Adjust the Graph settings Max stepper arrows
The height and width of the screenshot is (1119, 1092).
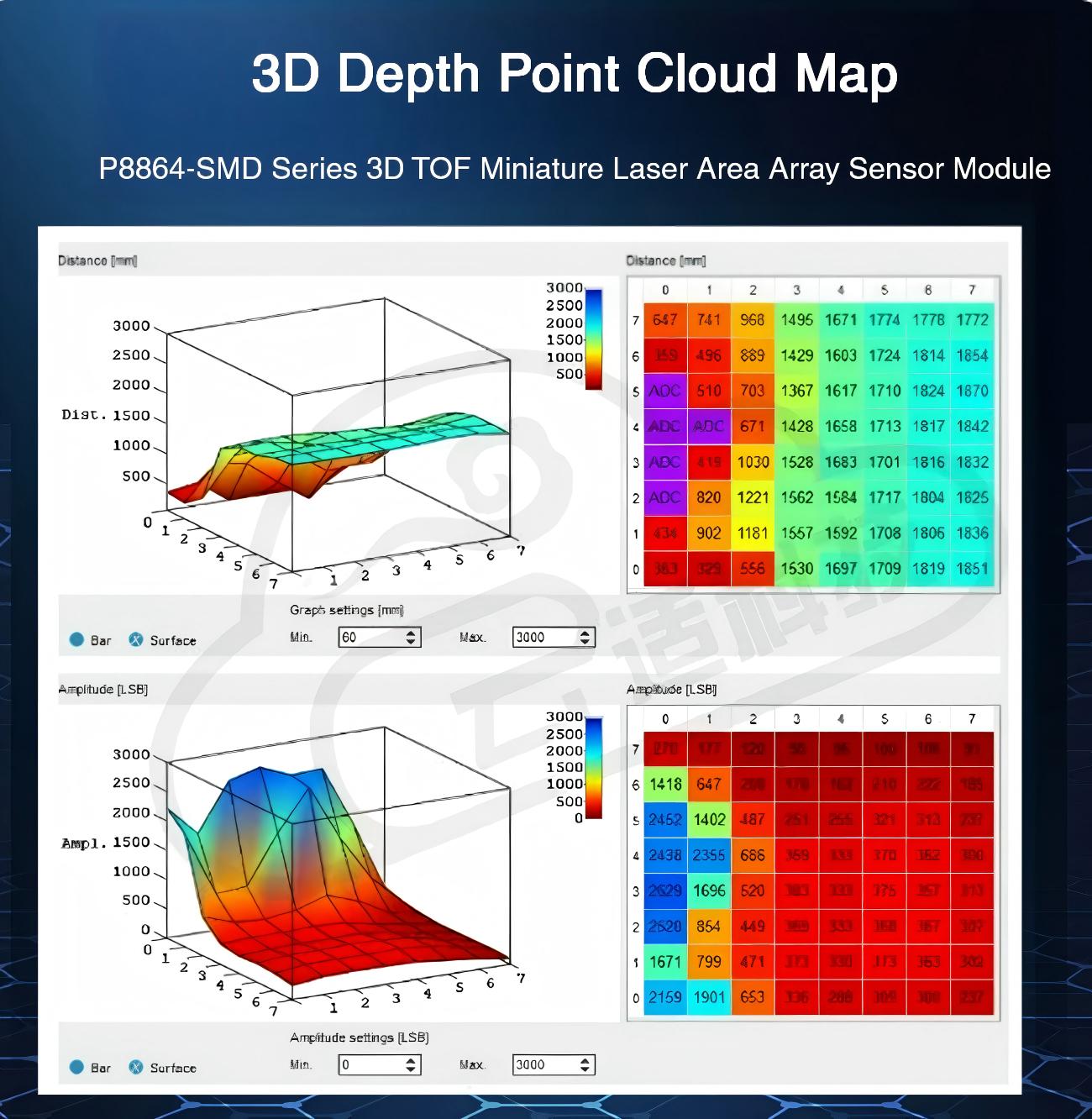point(585,638)
